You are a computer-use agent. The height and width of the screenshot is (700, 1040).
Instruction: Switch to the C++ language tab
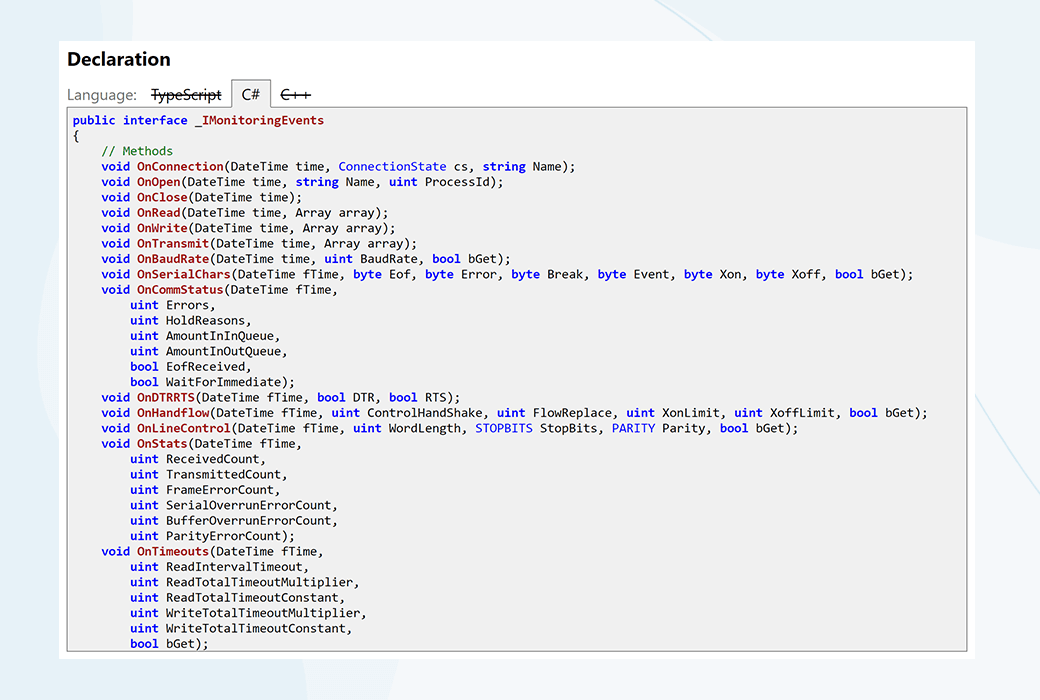tap(295, 95)
